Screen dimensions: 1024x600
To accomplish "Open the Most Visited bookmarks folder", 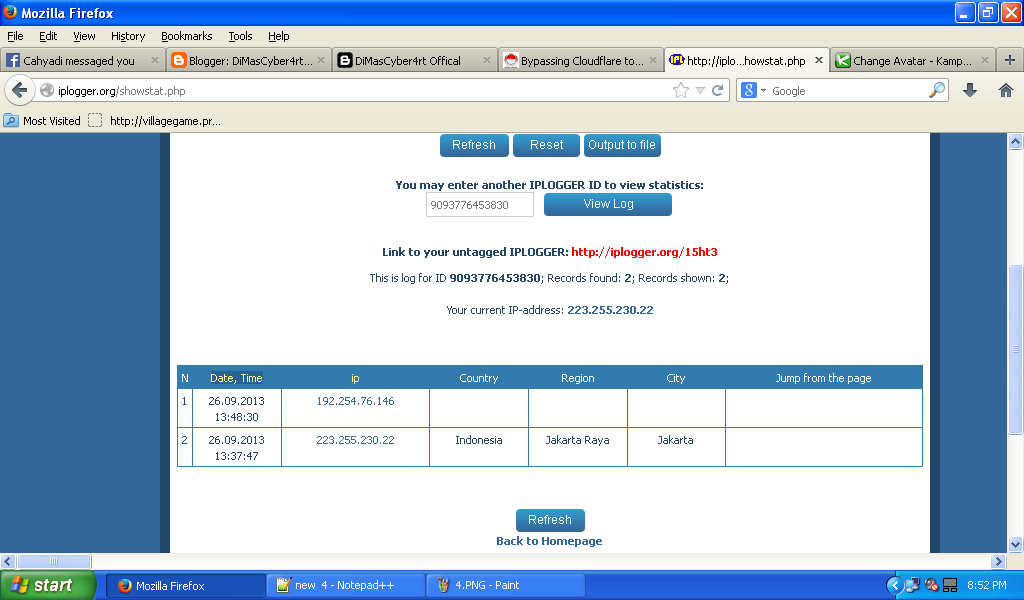I will [x=42, y=121].
